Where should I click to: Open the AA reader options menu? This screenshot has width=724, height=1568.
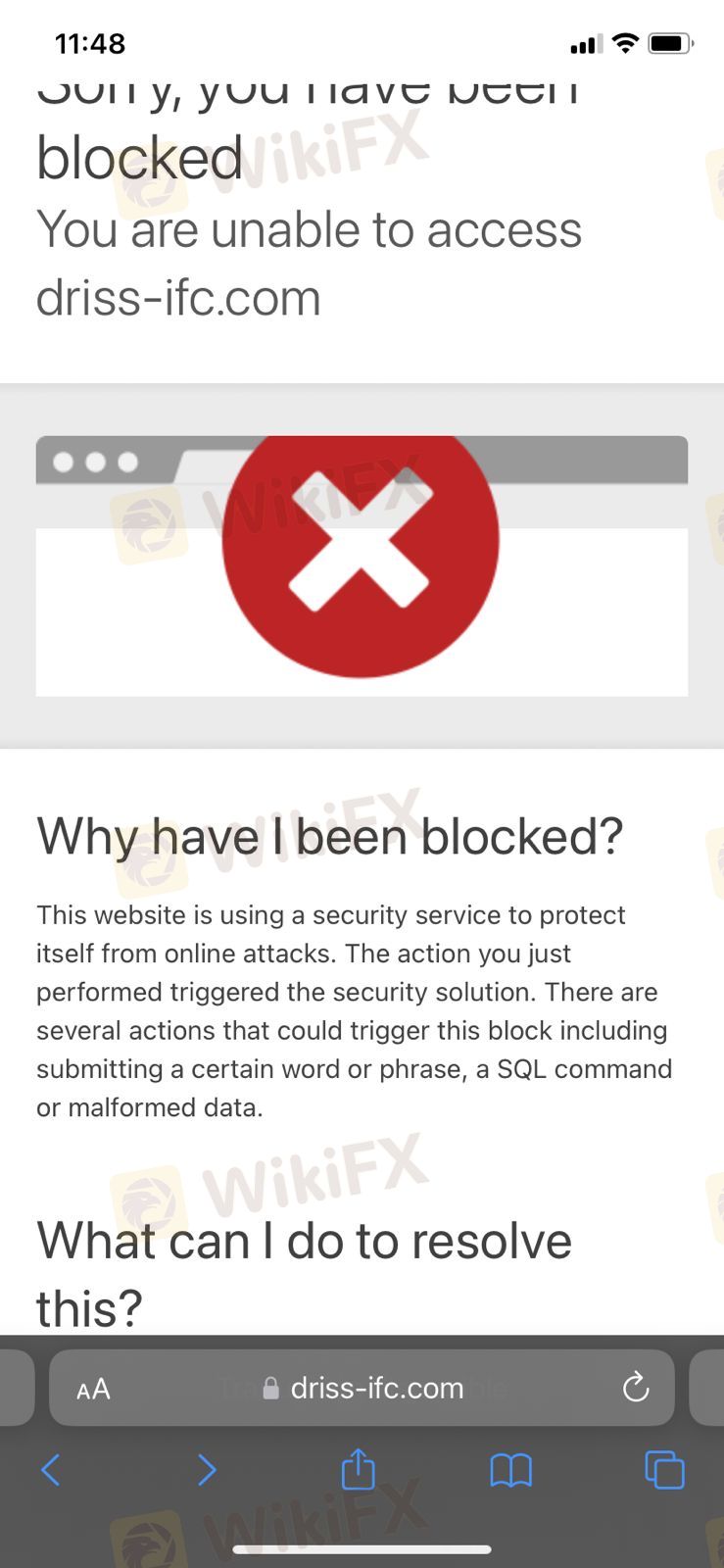coord(93,1389)
